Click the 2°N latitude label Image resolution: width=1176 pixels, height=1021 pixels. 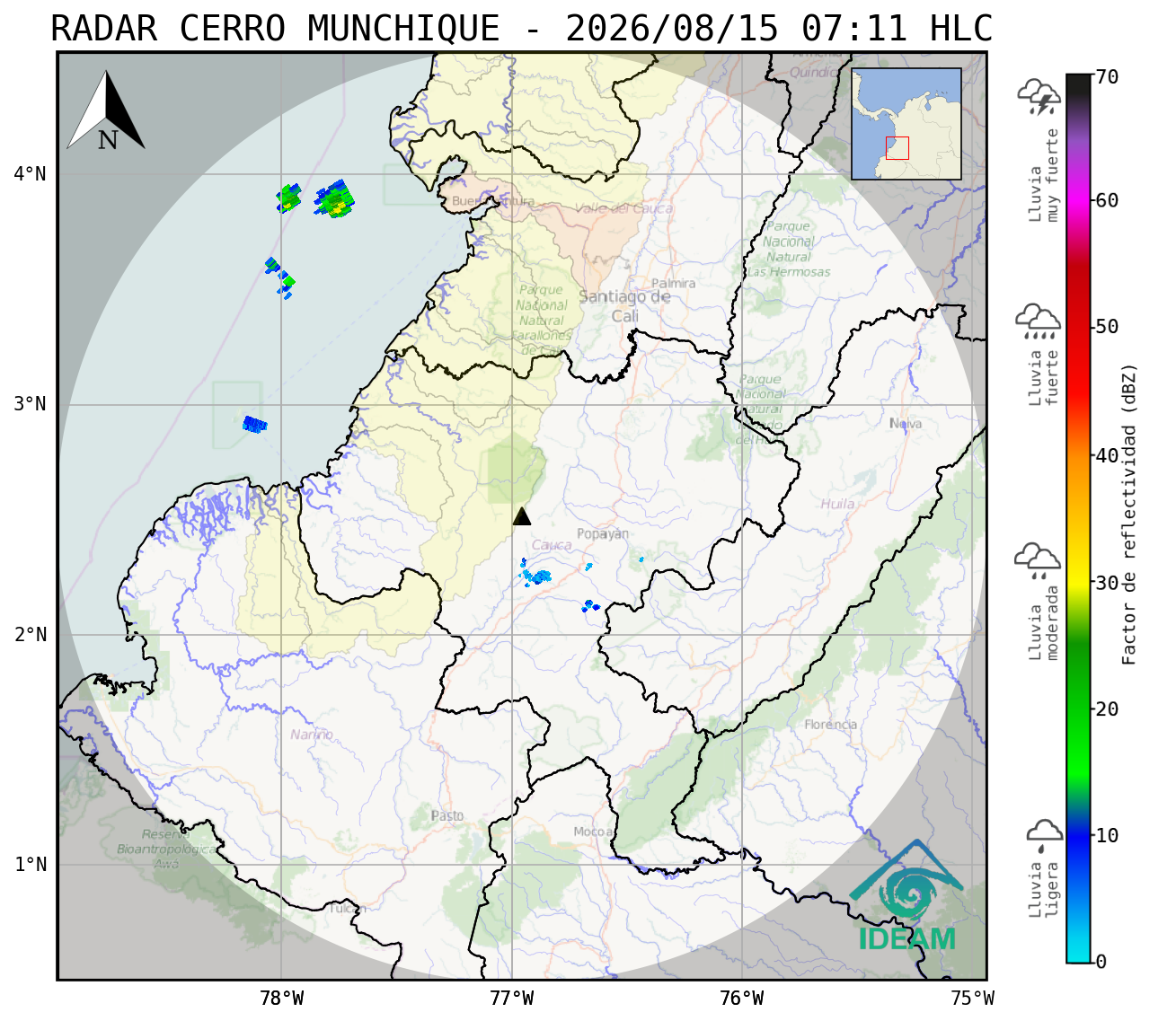31,635
